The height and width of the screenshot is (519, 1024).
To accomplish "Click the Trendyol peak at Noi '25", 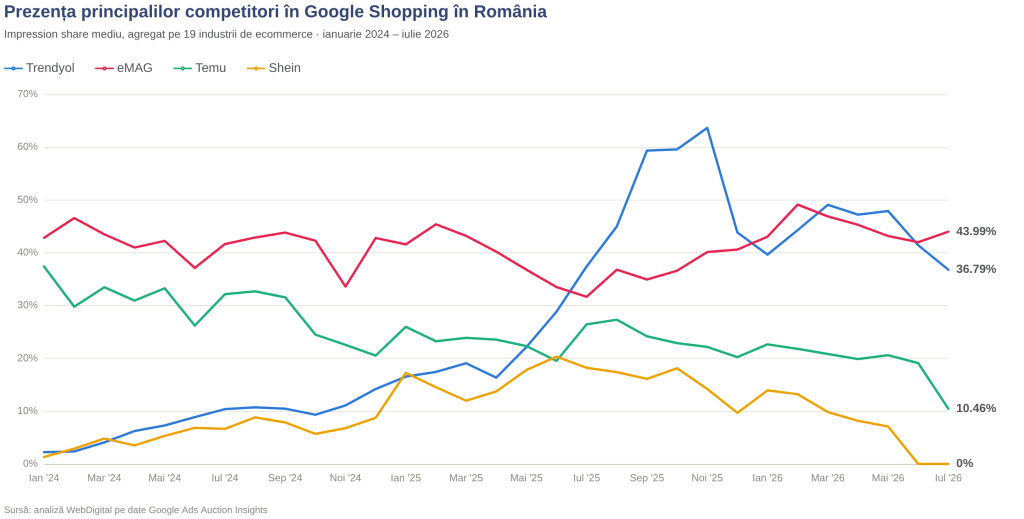I will pos(707,128).
